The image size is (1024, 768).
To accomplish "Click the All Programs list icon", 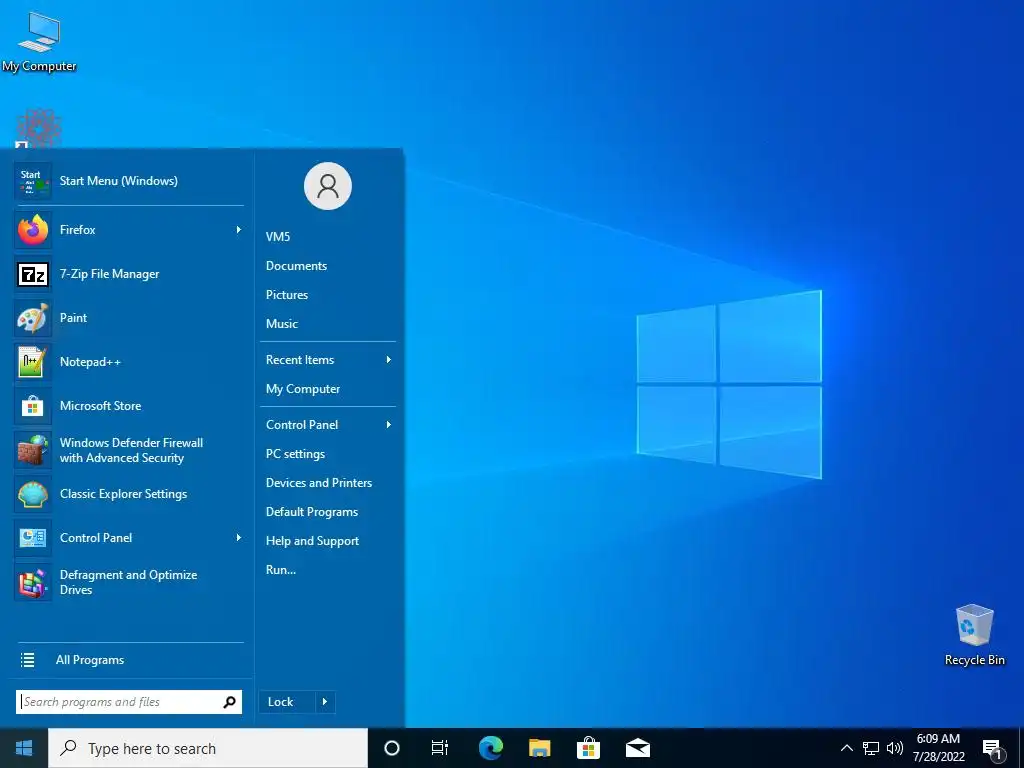I will coord(27,660).
